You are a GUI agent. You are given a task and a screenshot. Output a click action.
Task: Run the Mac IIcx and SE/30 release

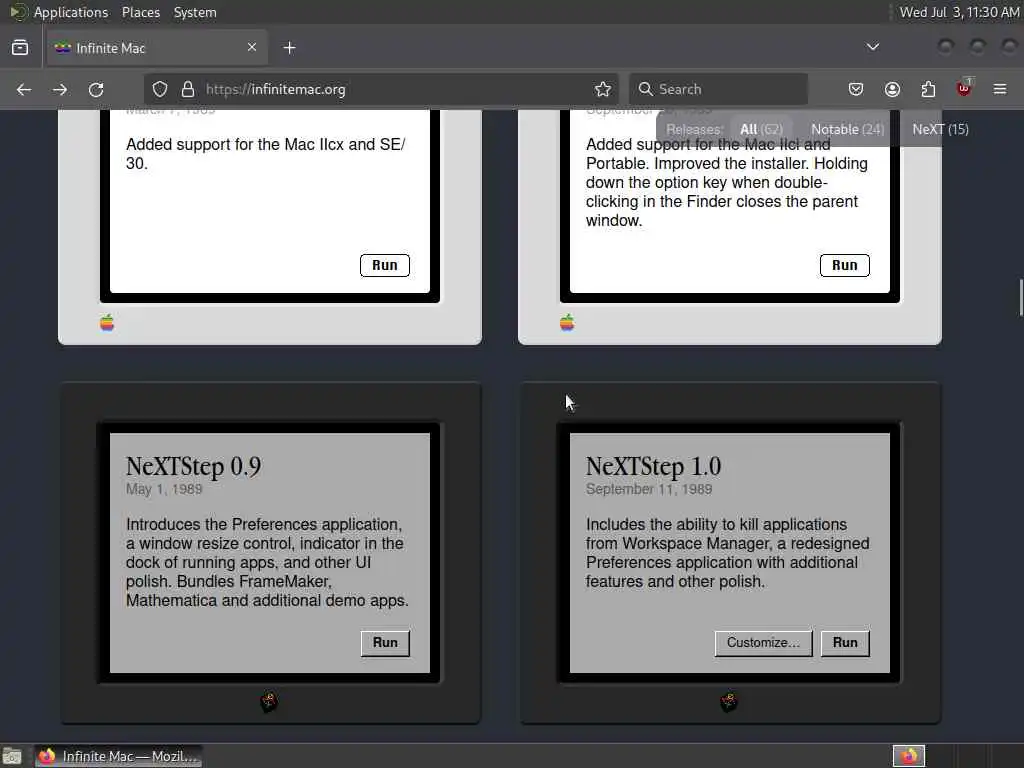(385, 265)
